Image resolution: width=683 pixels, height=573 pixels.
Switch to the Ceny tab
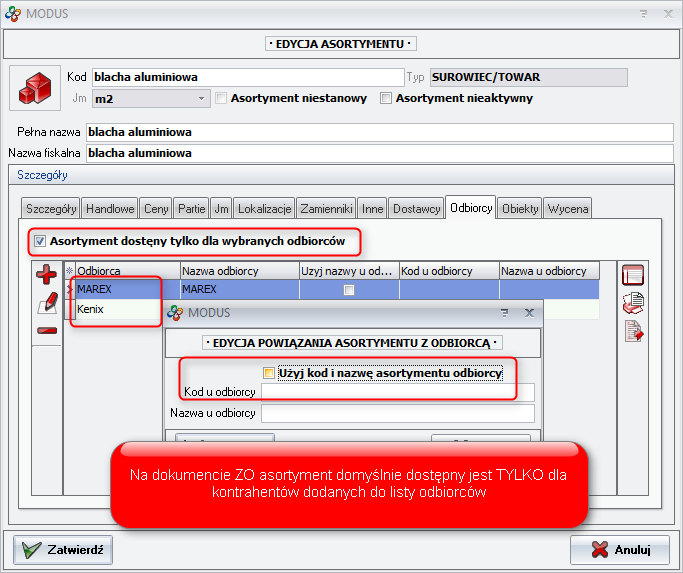[x=156, y=209]
